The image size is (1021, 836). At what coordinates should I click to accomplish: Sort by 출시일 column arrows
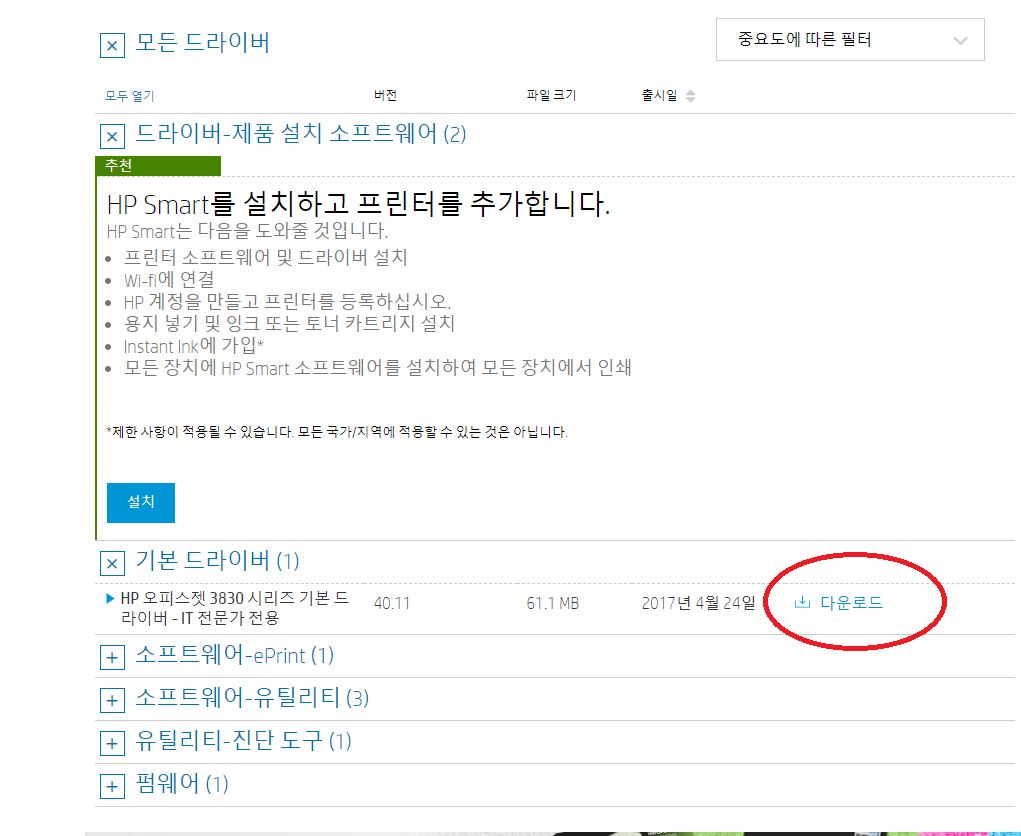point(690,96)
